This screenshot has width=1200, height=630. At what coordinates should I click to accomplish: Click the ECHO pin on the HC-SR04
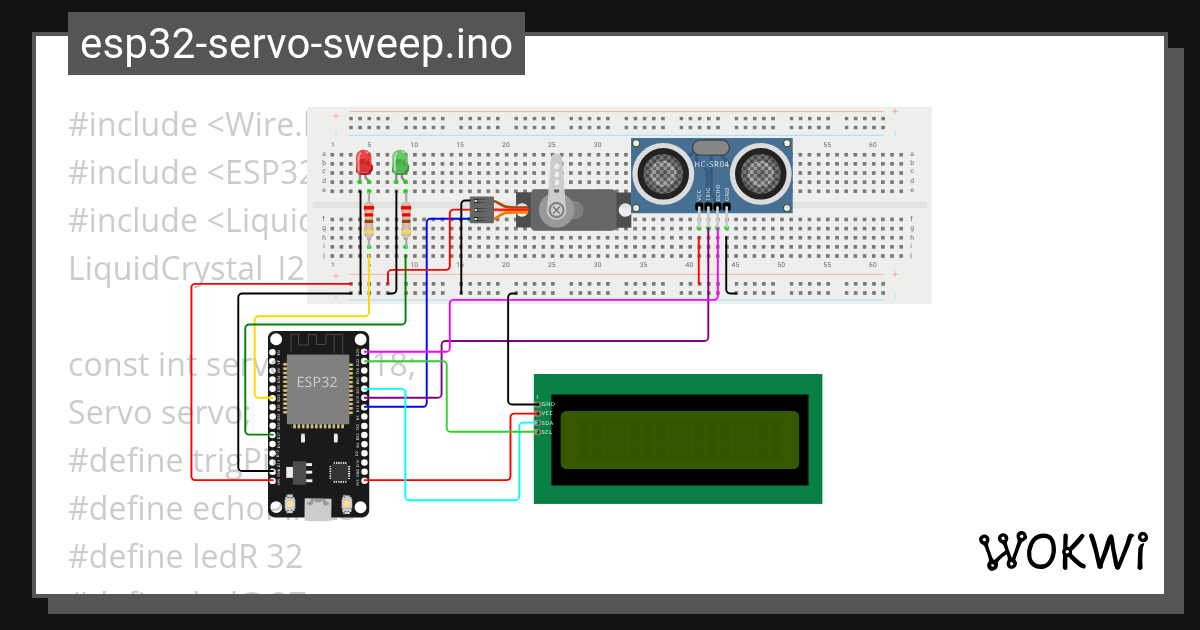717,207
